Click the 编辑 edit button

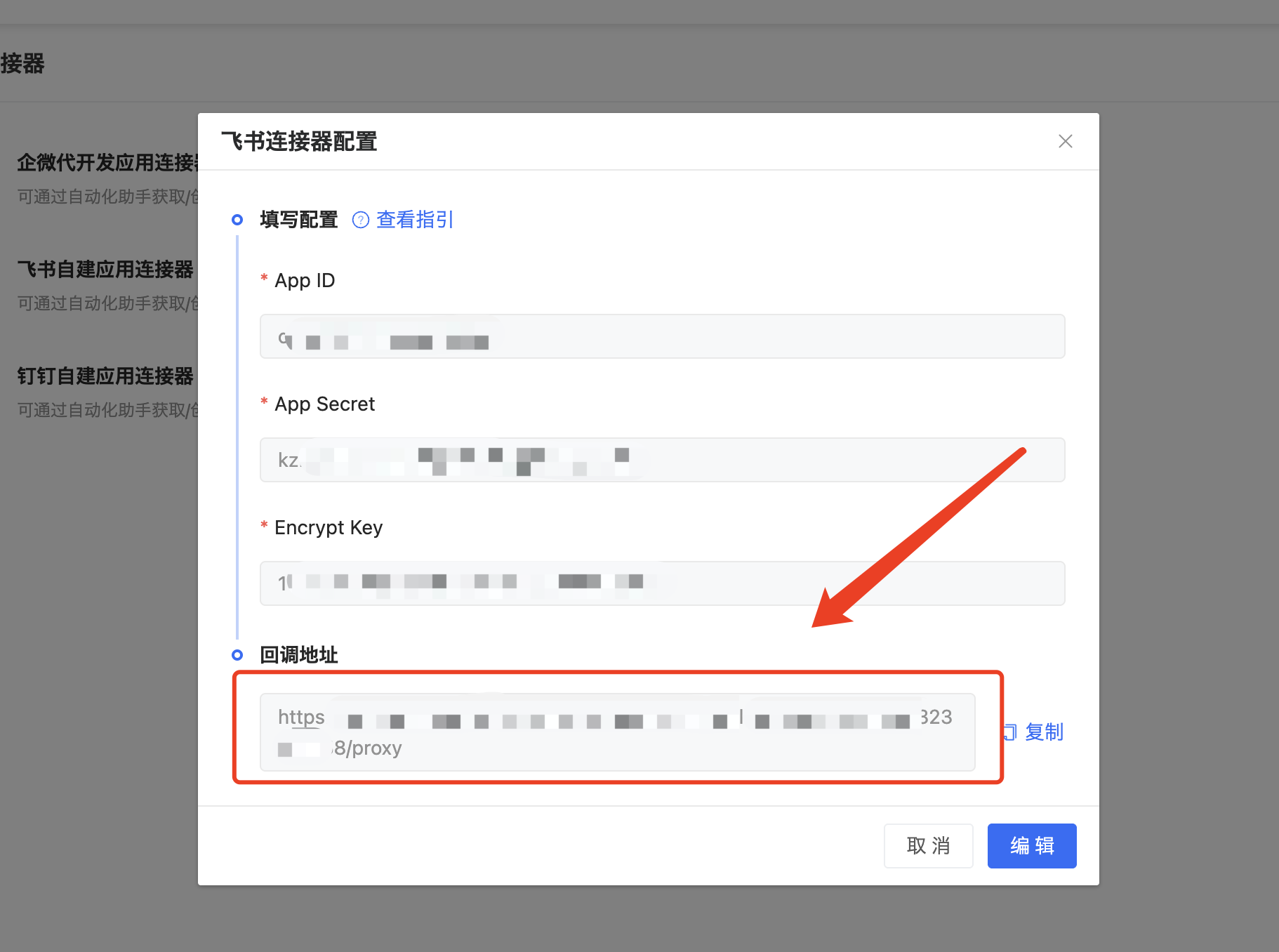click(1032, 846)
